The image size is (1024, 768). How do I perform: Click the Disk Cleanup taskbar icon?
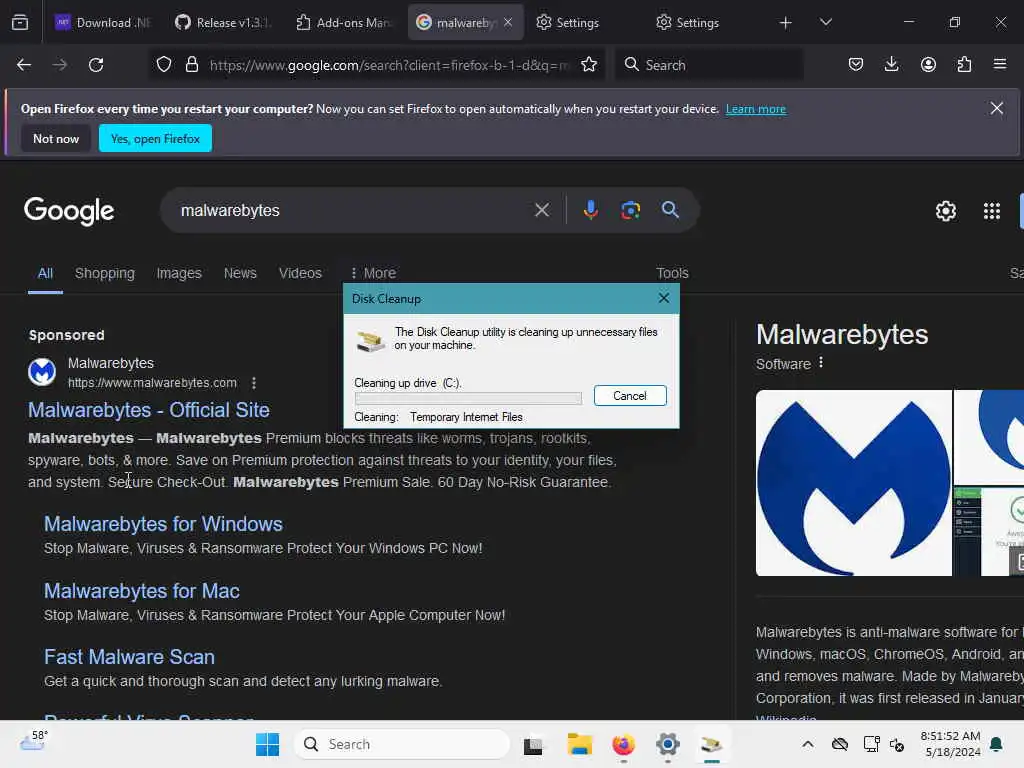coord(711,744)
